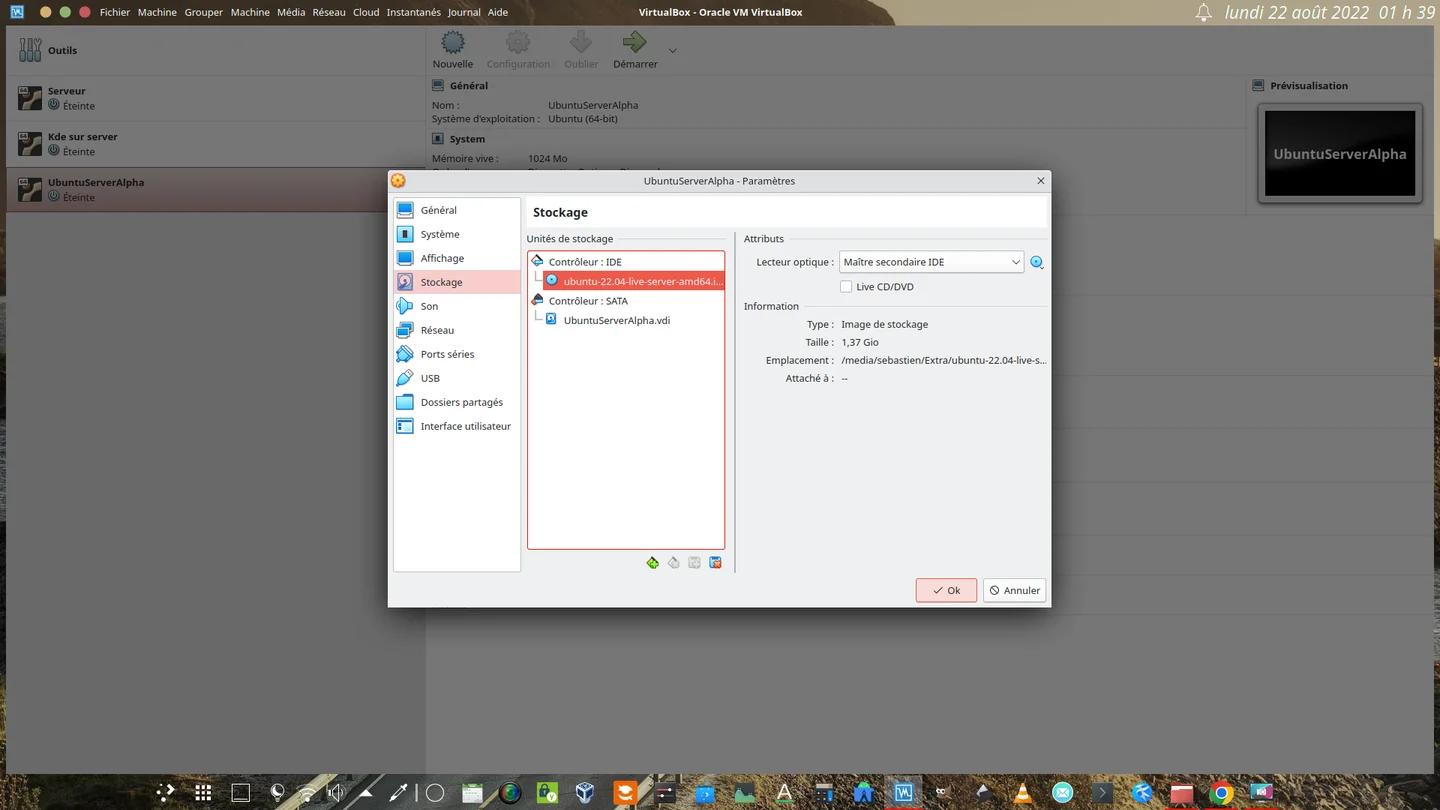The image size is (1440, 810).
Task: Click the Configuration toolbar button
Action: tap(518, 50)
